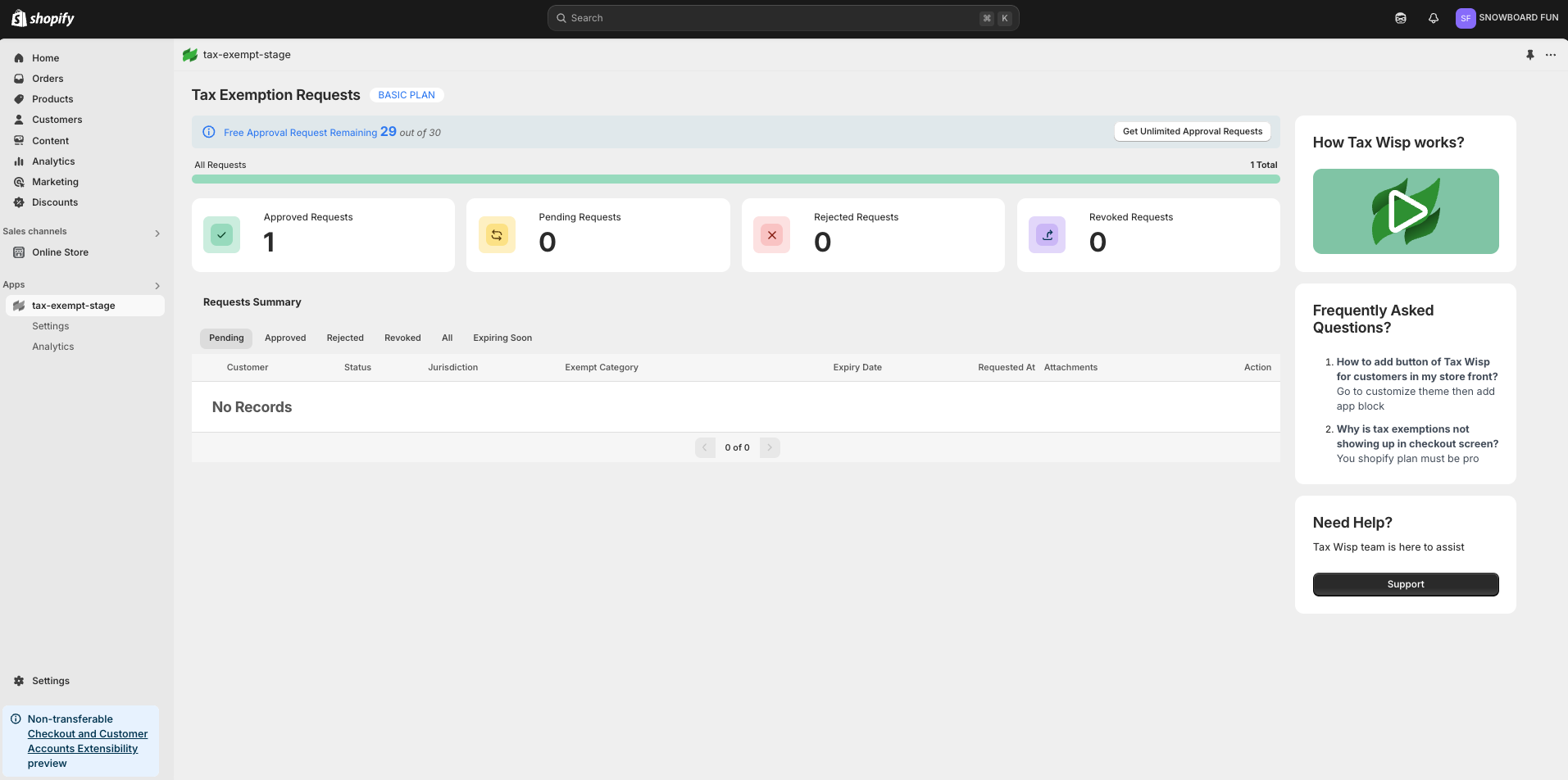The image size is (1568, 780).
Task: Switch to the Expiring Soon tab
Action: (x=502, y=338)
